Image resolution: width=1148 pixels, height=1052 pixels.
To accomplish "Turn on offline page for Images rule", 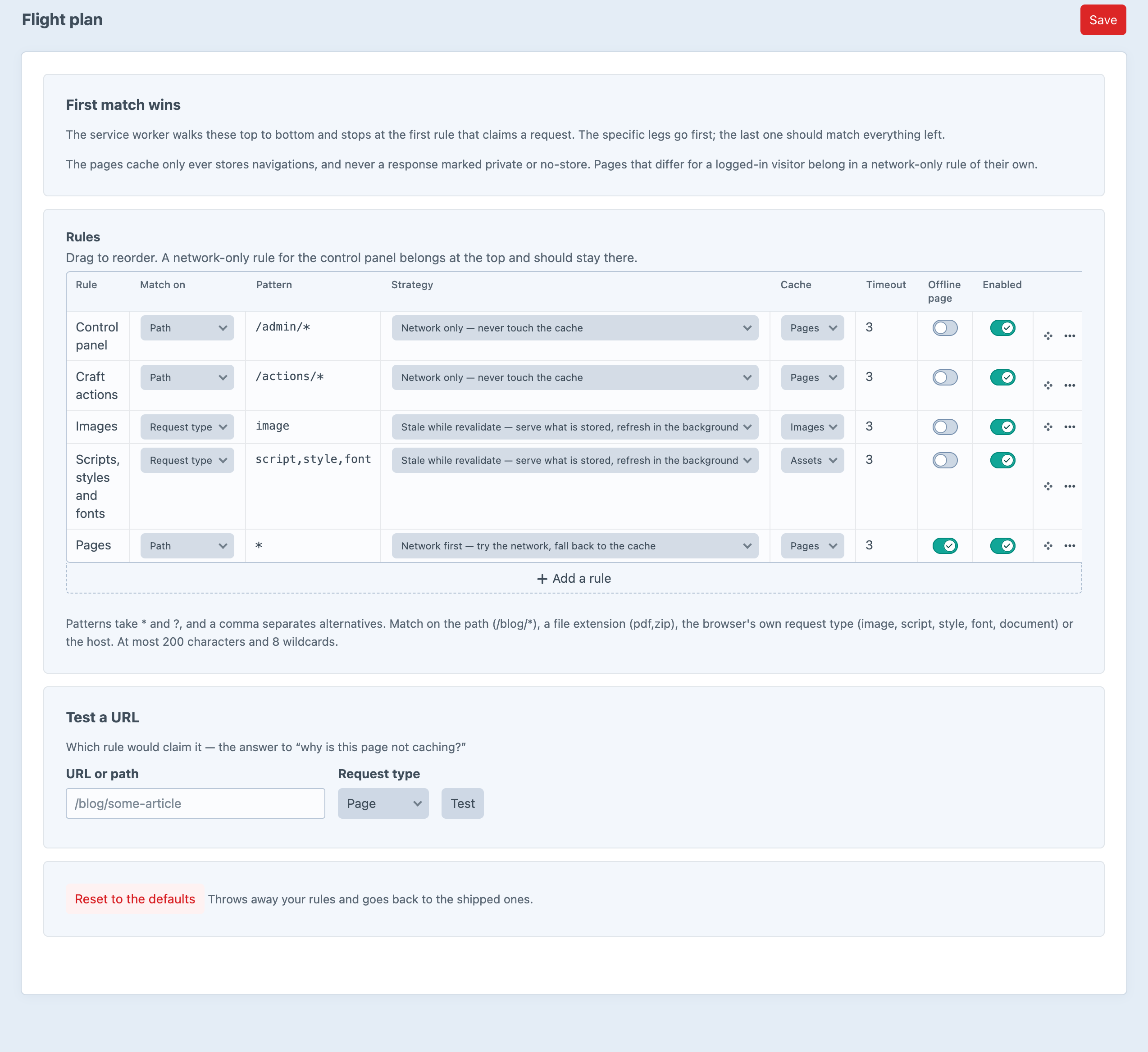I will [x=945, y=427].
